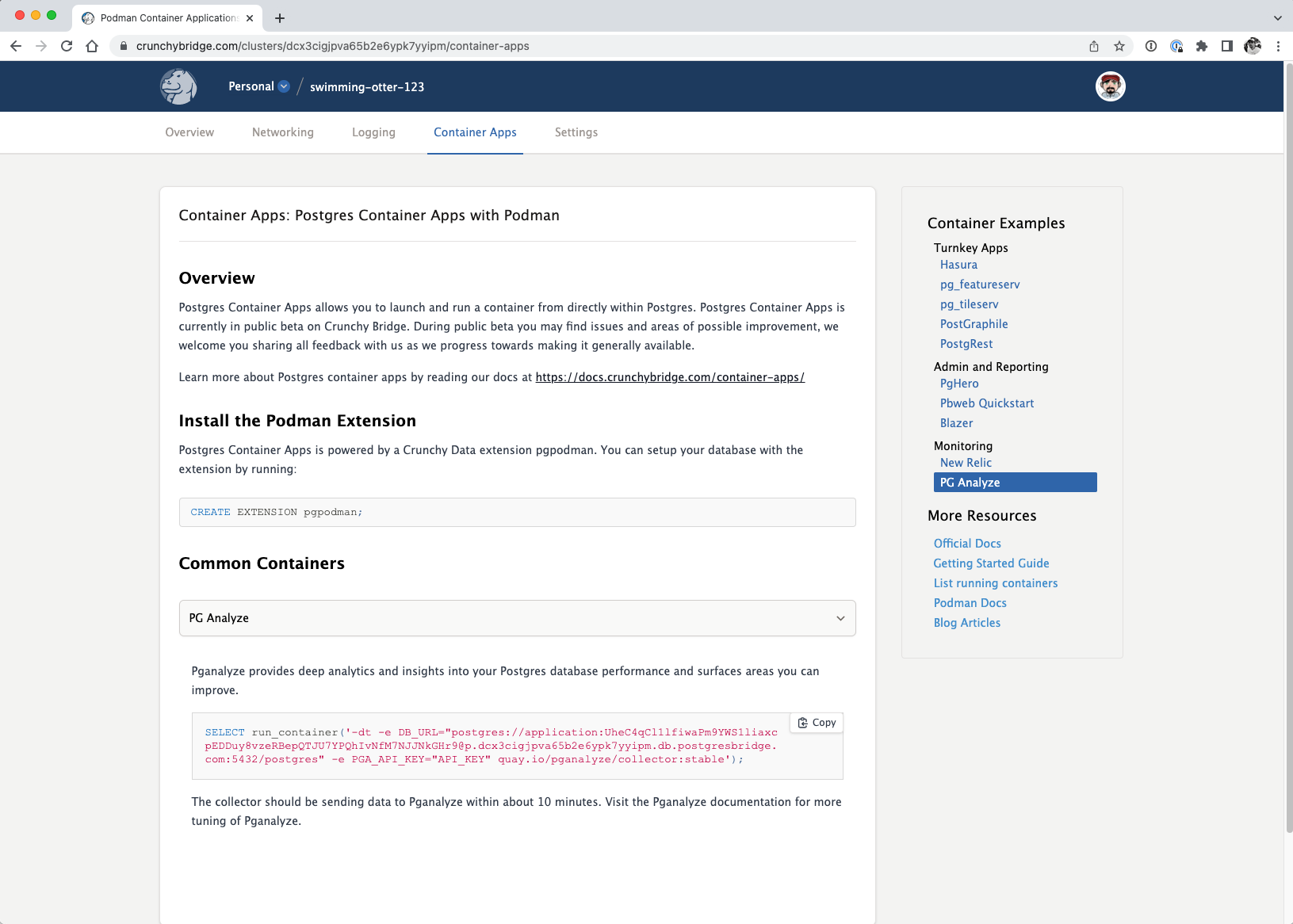1293x924 pixels.
Task: Click the CREATE EXTENSION pgpodman code block
Action: pyautogui.click(x=517, y=512)
